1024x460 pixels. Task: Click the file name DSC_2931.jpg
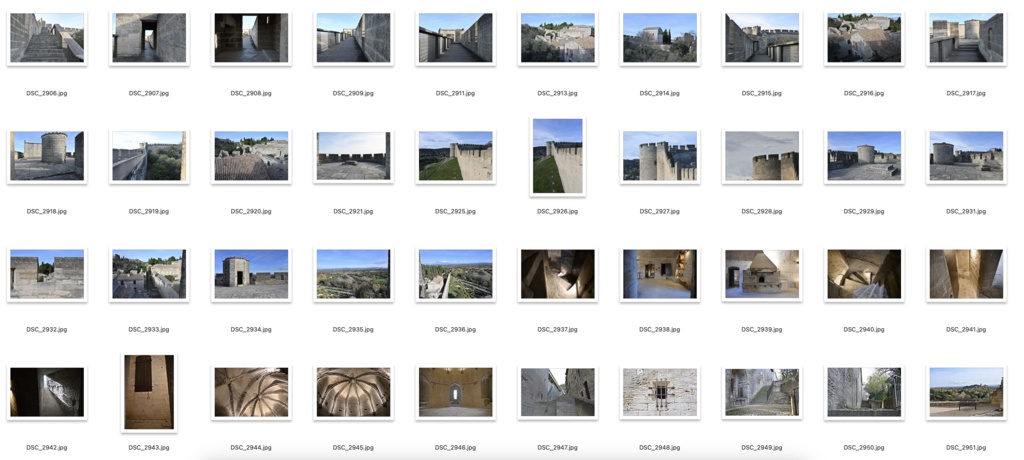(967, 212)
